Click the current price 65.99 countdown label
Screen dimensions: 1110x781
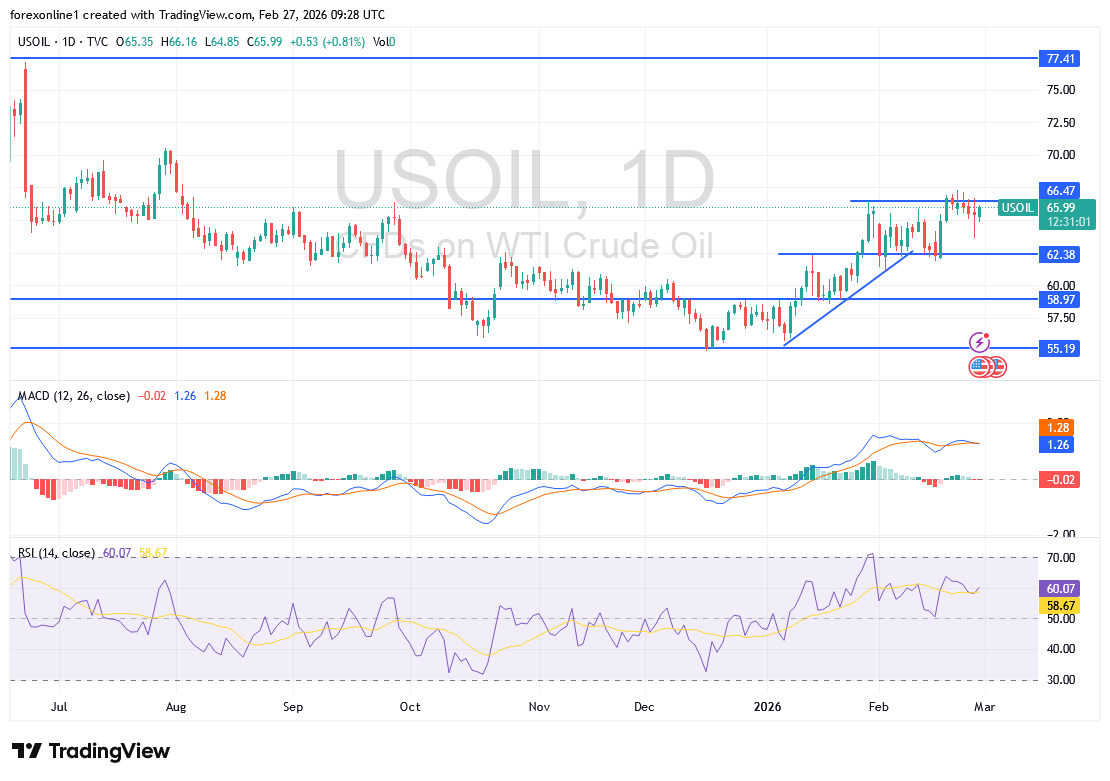tap(1066, 215)
